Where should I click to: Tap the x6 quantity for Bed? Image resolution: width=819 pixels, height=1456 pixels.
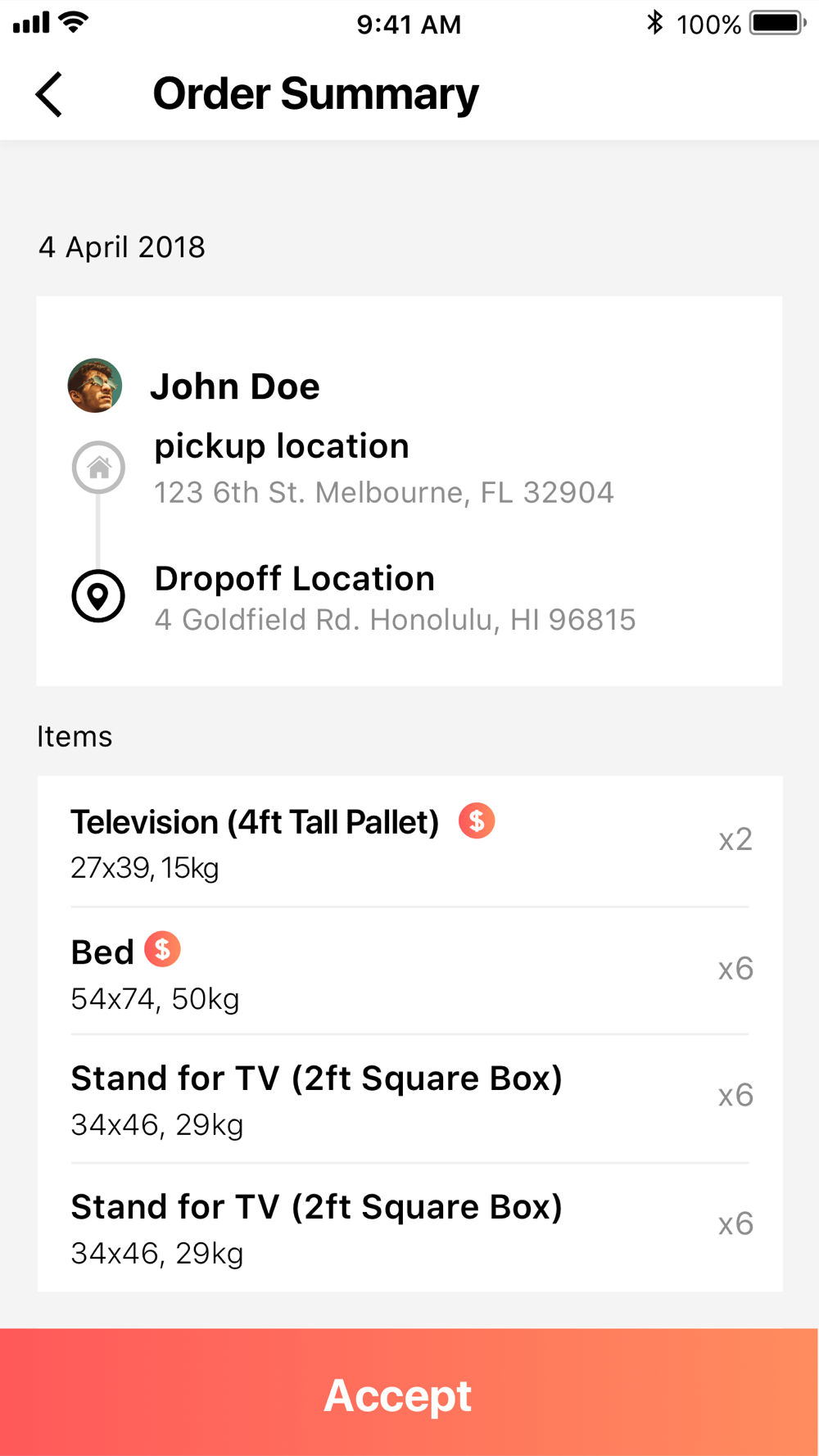[735, 969]
